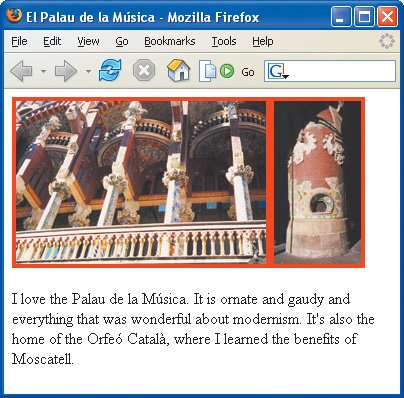The width and height of the screenshot is (404, 398).
Task: Open the Forward history dropdown arrow
Action: 88,71
